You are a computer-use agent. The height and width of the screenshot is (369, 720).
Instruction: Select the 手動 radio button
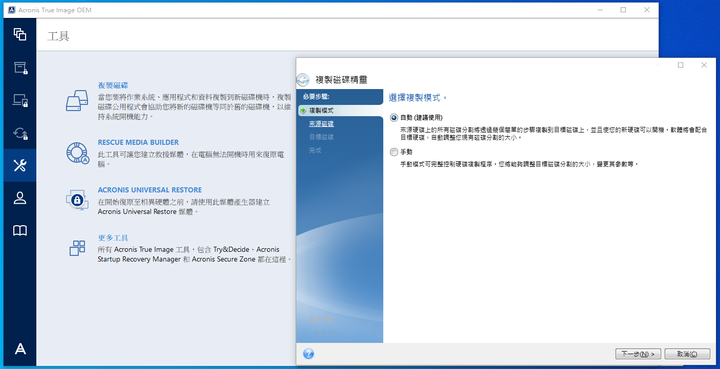[394, 152]
